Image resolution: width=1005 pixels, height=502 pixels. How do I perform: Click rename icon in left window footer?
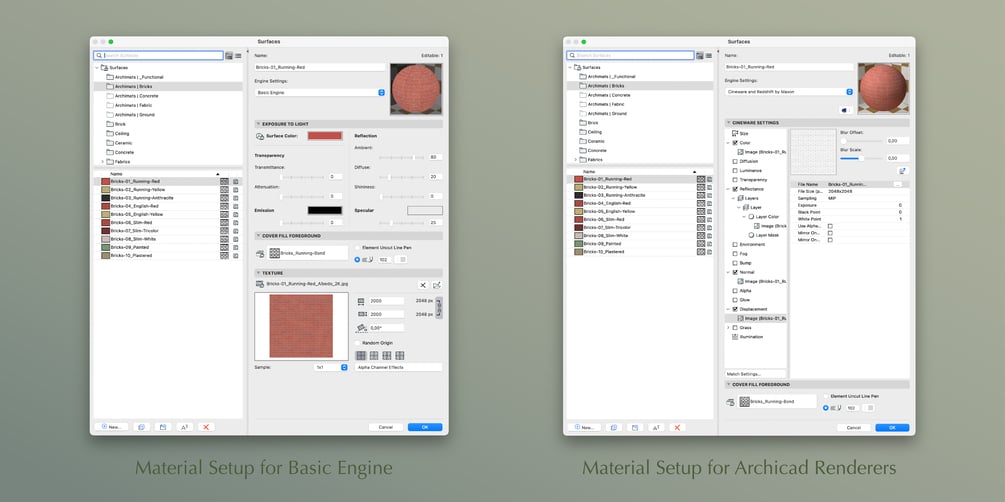pos(185,427)
